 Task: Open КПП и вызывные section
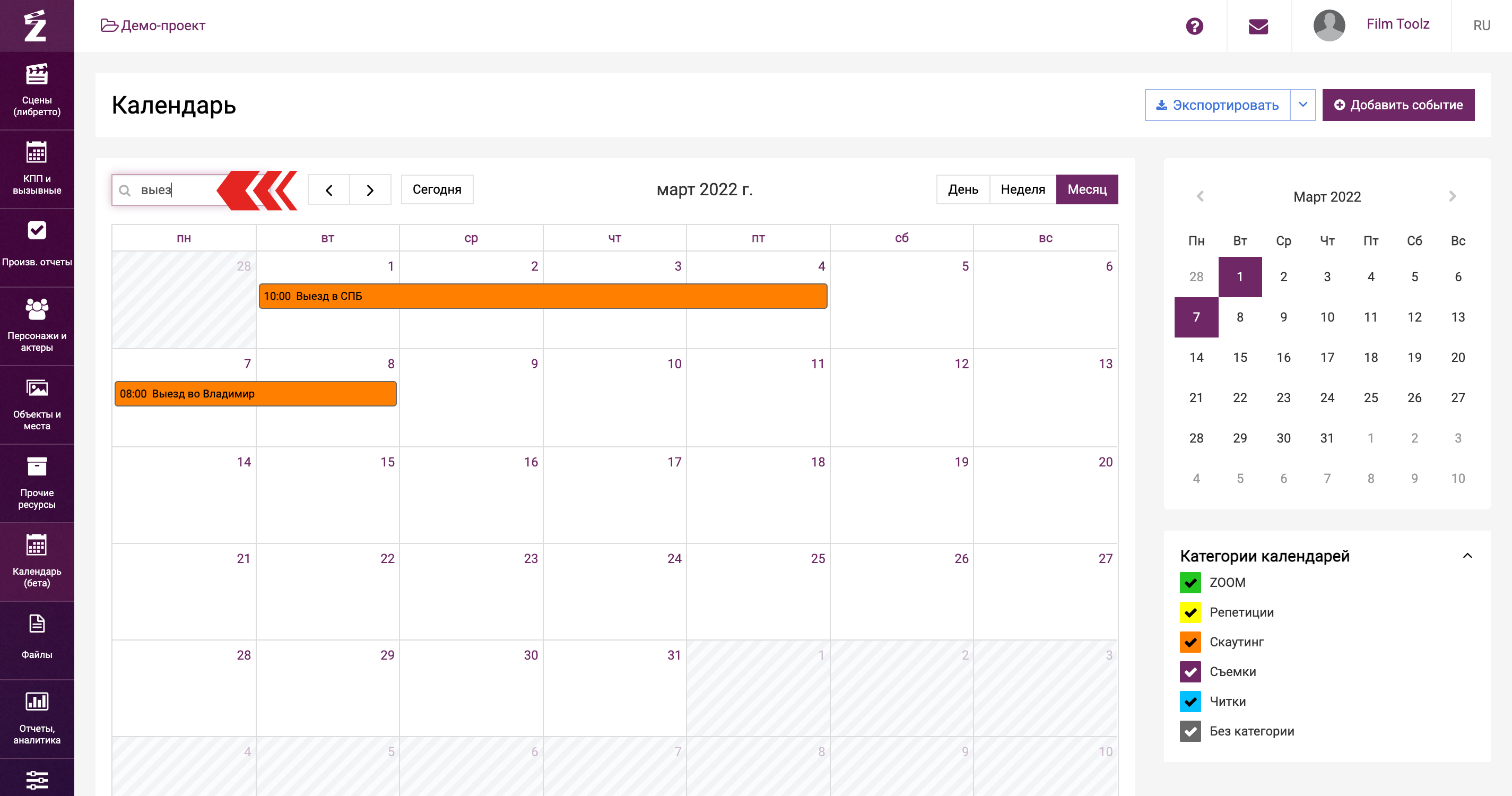[37, 169]
